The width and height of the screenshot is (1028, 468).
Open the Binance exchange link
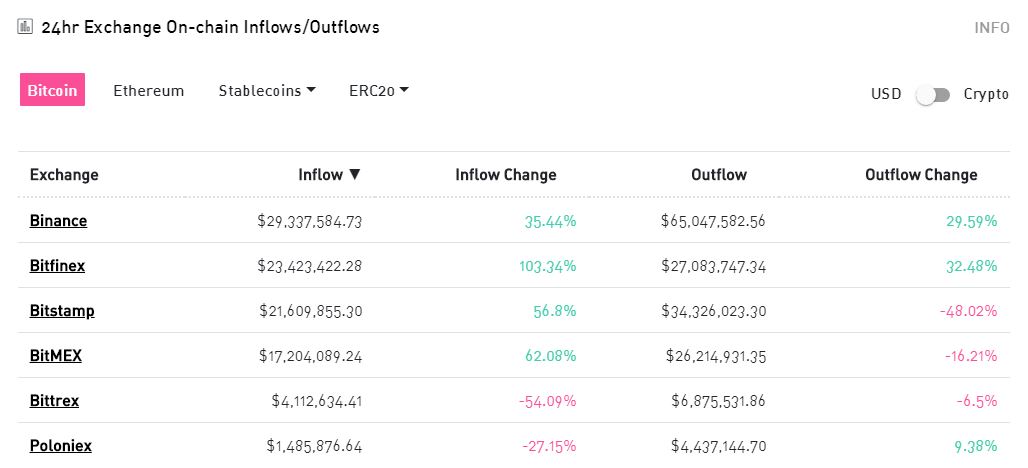click(x=58, y=221)
